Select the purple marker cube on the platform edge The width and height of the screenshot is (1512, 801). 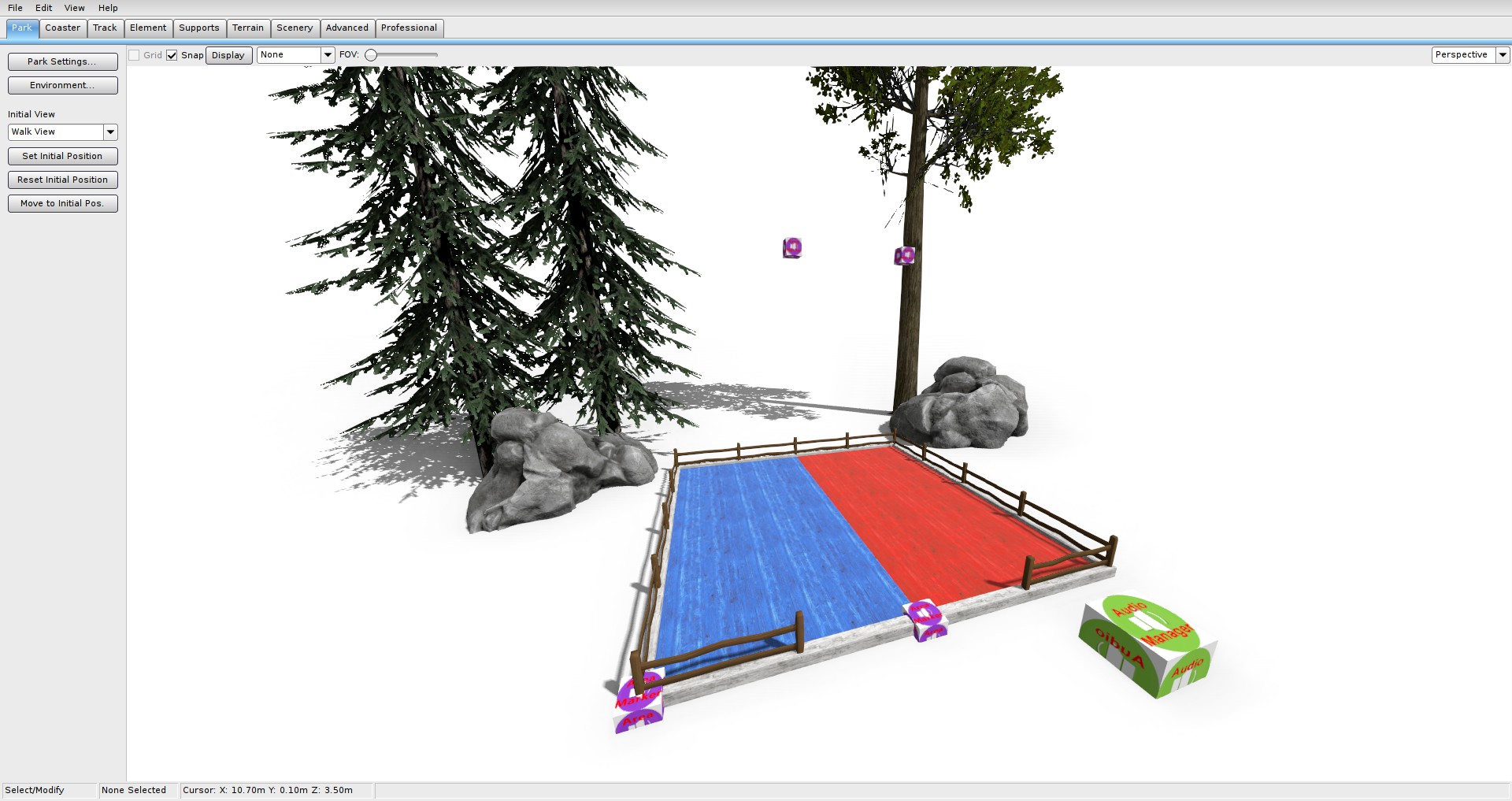click(926, 621)
